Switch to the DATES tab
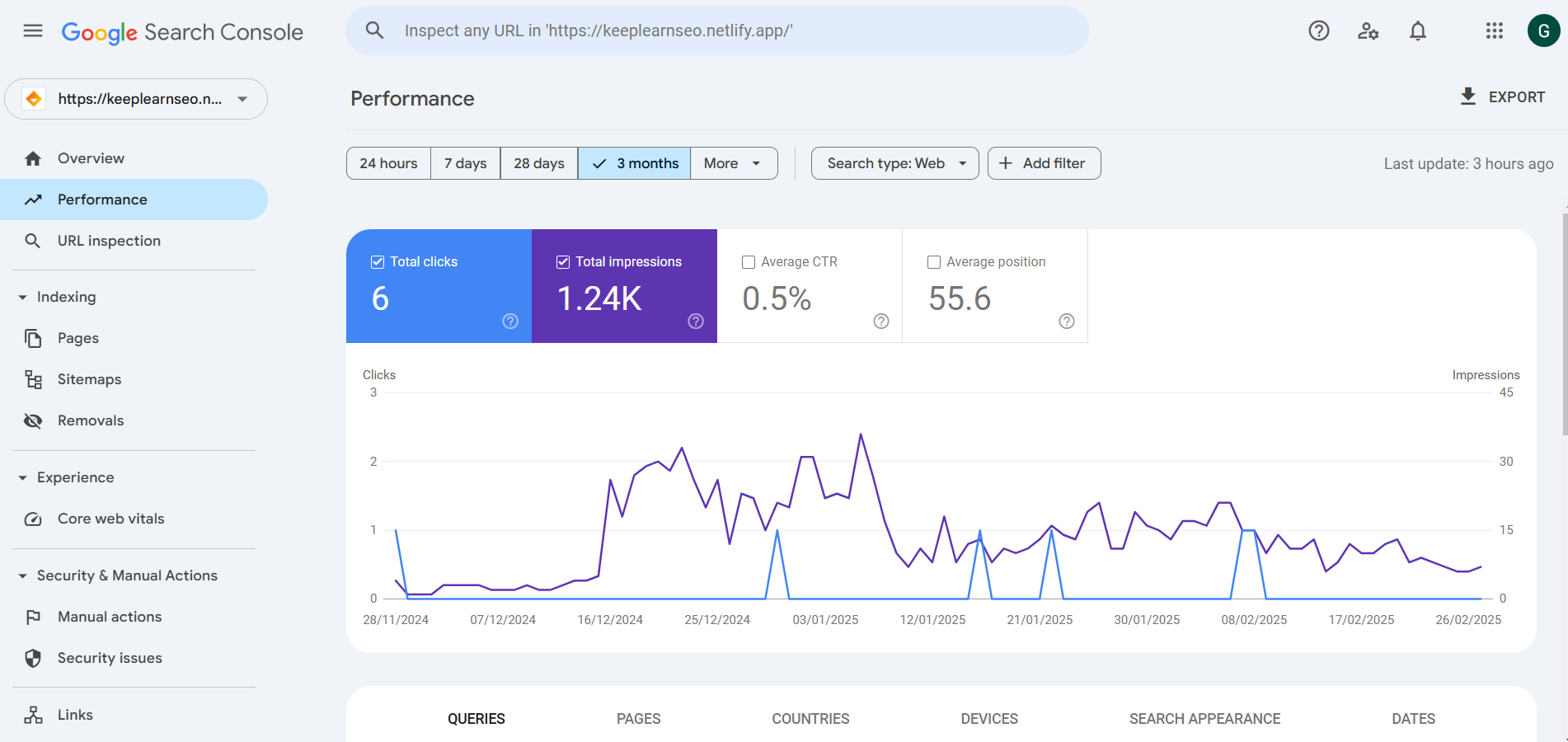The height and width of the screenshot is (742, 1568). click(1414, 719)
